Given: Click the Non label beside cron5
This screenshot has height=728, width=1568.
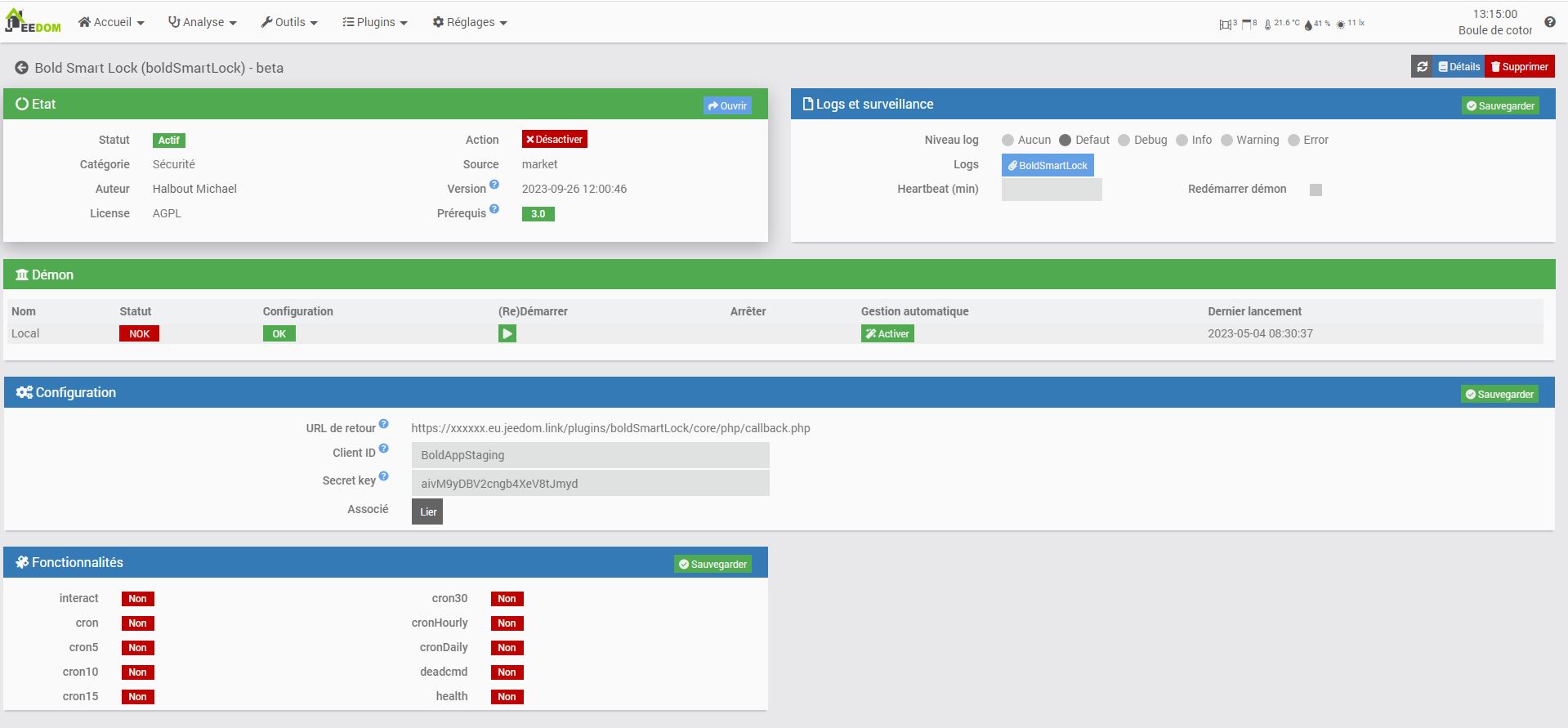Looking at the screenshot, I should point(137,648).
